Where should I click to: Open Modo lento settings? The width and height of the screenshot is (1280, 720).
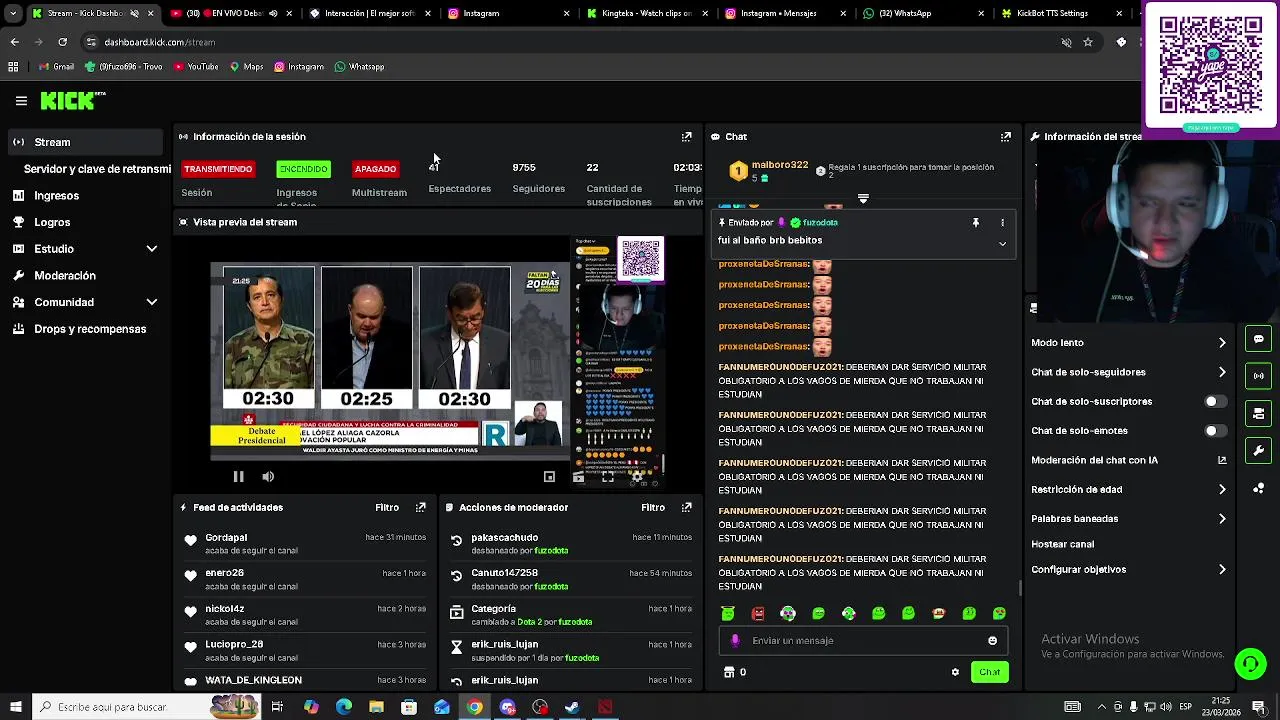pos(1128,343)
